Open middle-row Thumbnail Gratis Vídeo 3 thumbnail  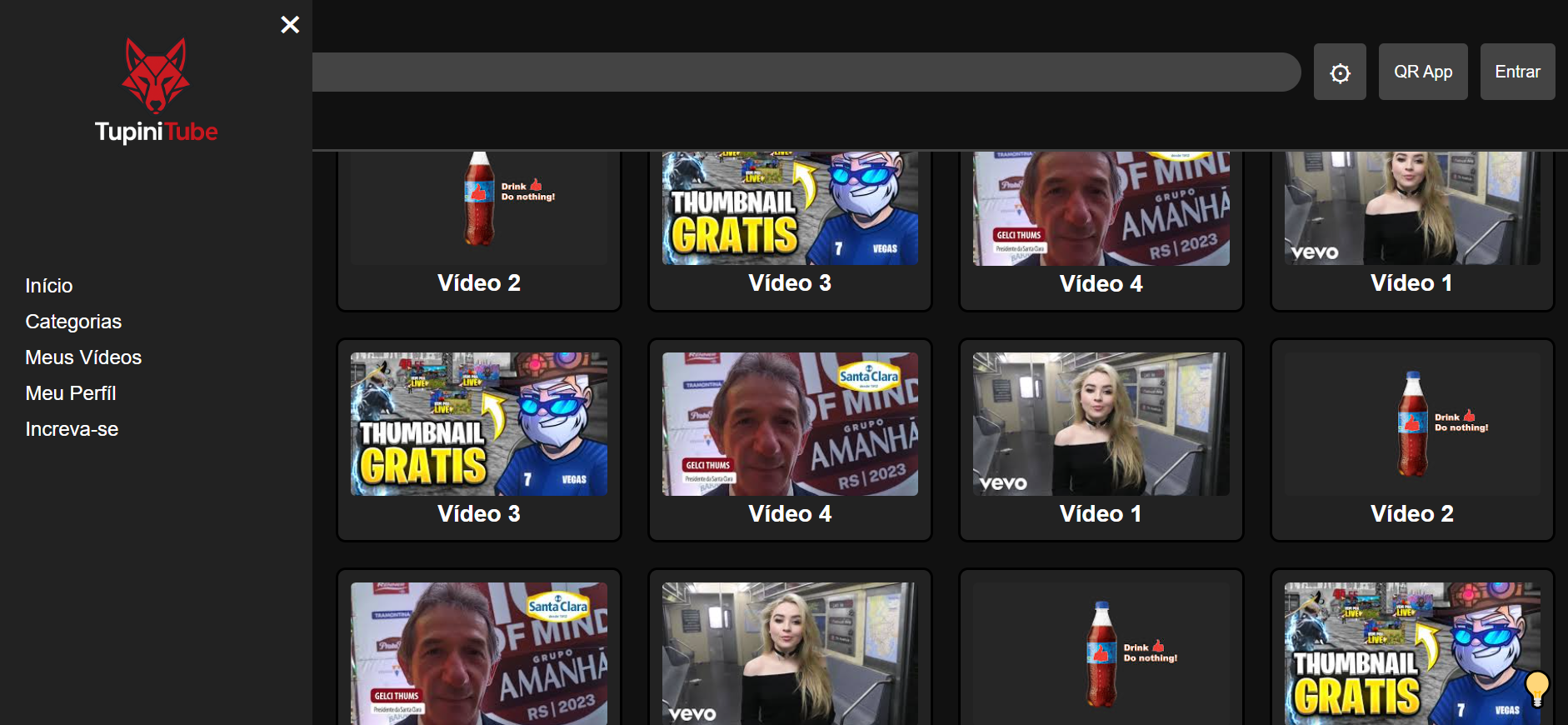tap(479, 424)
